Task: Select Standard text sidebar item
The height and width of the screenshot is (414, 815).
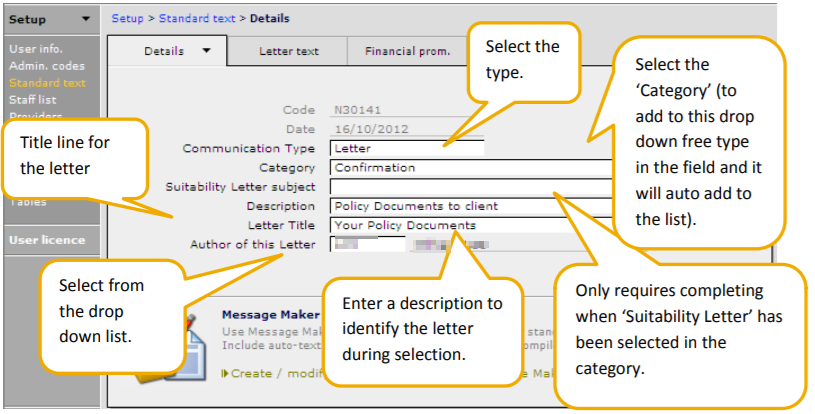Action: (x=47, y=83)
